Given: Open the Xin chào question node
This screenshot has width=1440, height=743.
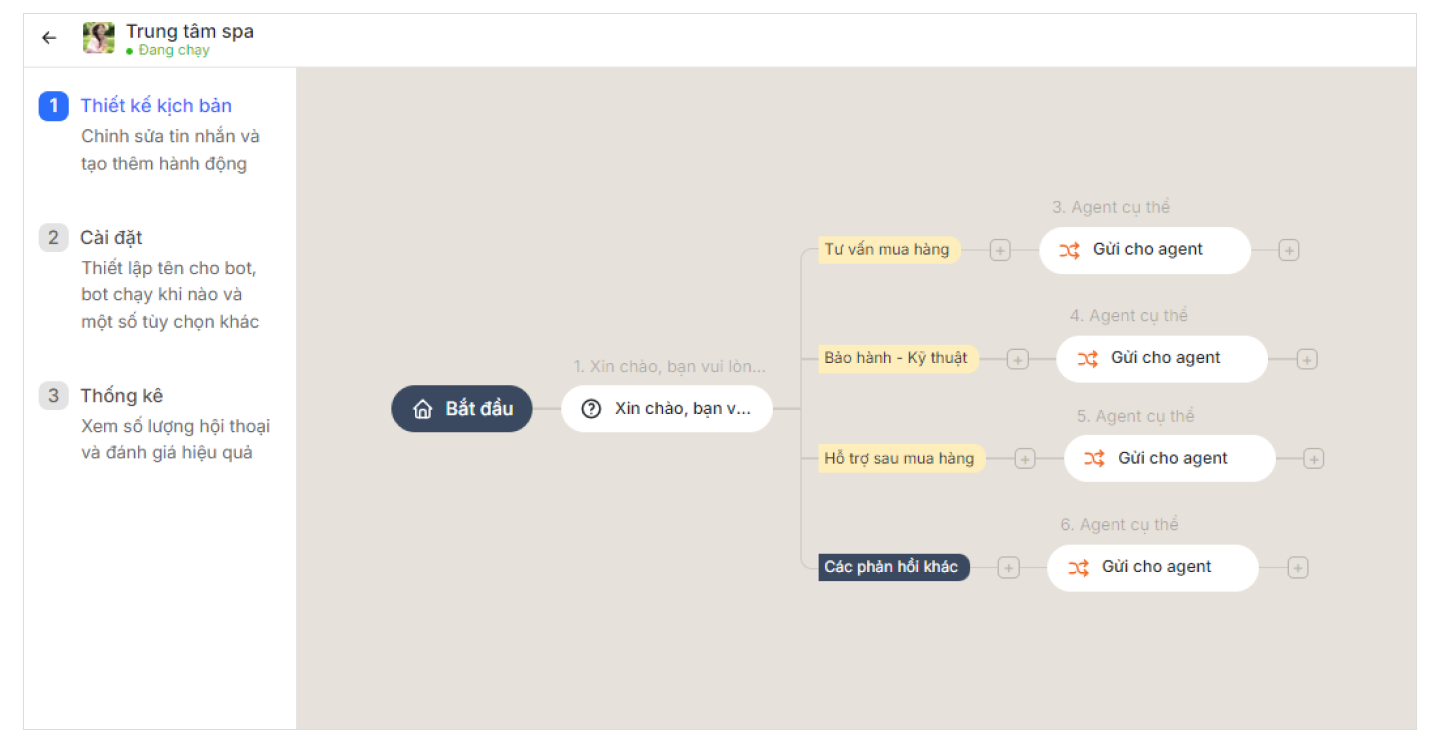Looking at the screenshot, I should point(667,409).
